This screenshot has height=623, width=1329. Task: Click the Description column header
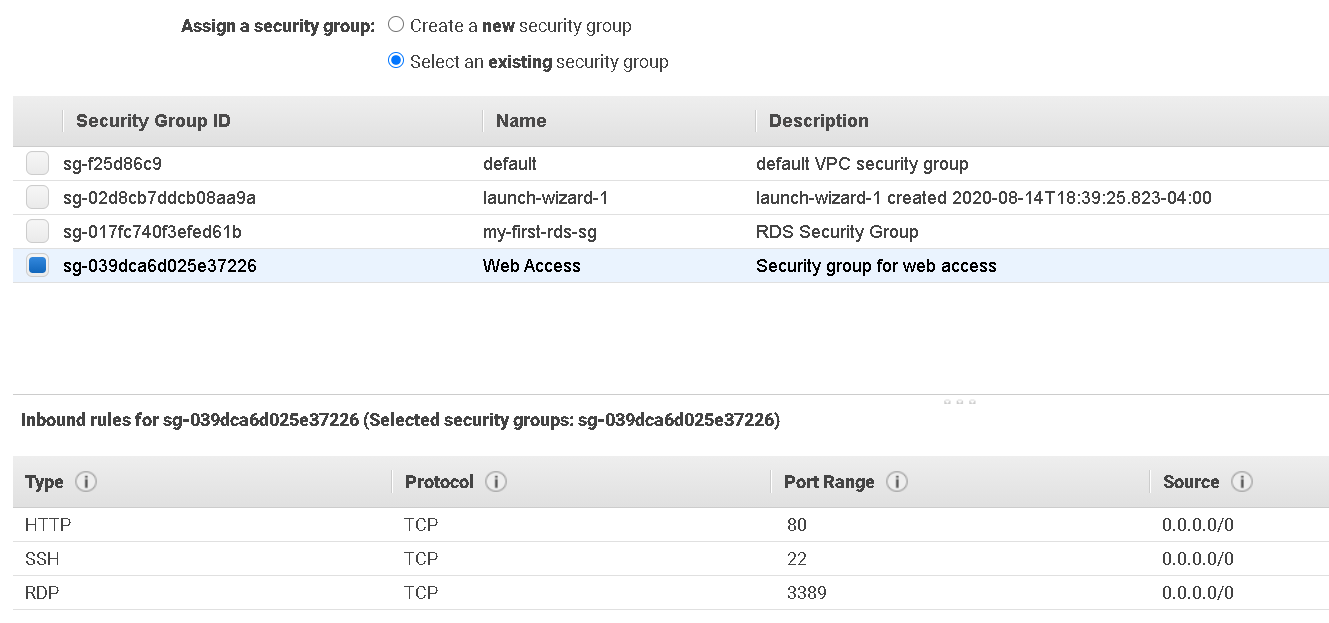coord(818,120)
